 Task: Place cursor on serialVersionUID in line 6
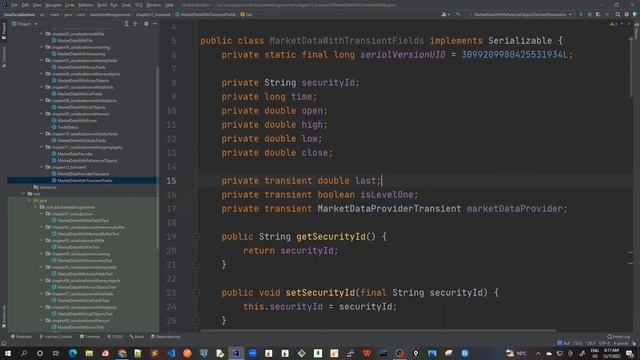pos(402,55)
